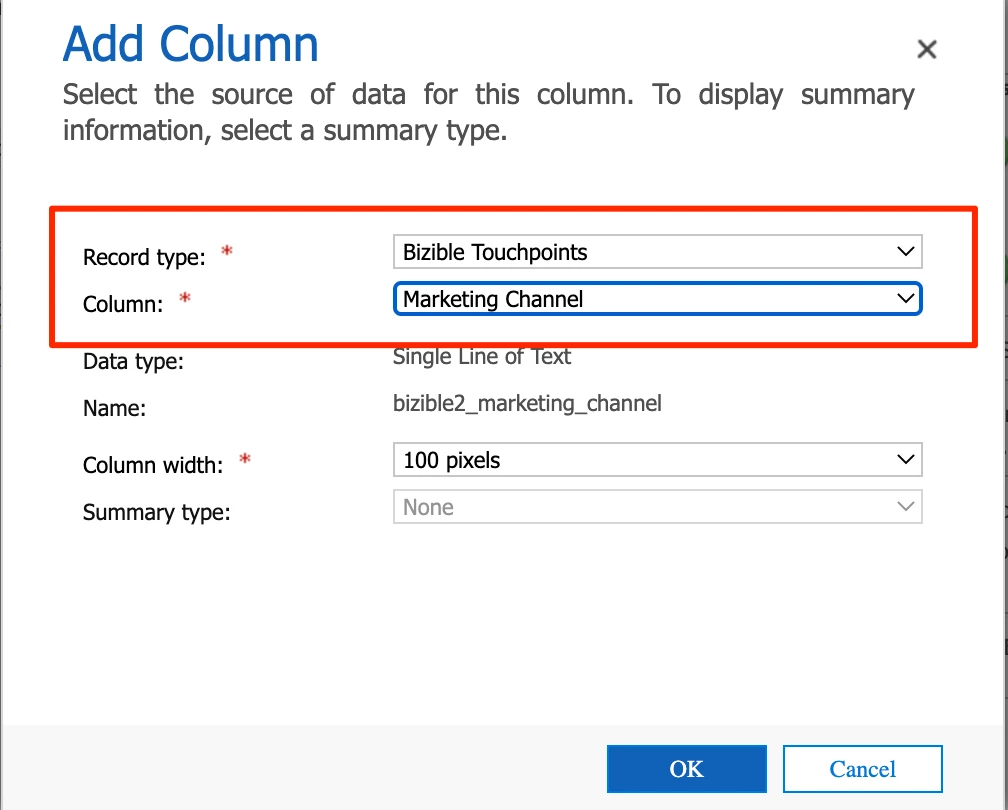Click the Record type label
1008x810 pixels.
(144, 257)
